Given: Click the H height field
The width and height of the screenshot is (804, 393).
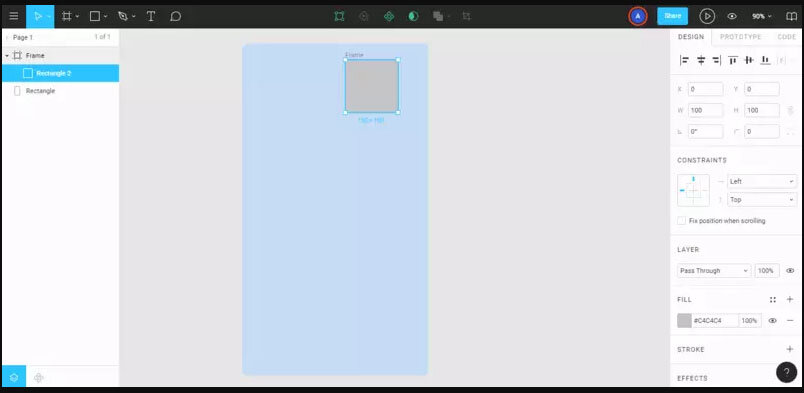Looking at the screenshot, I should (x=761, y=110).
